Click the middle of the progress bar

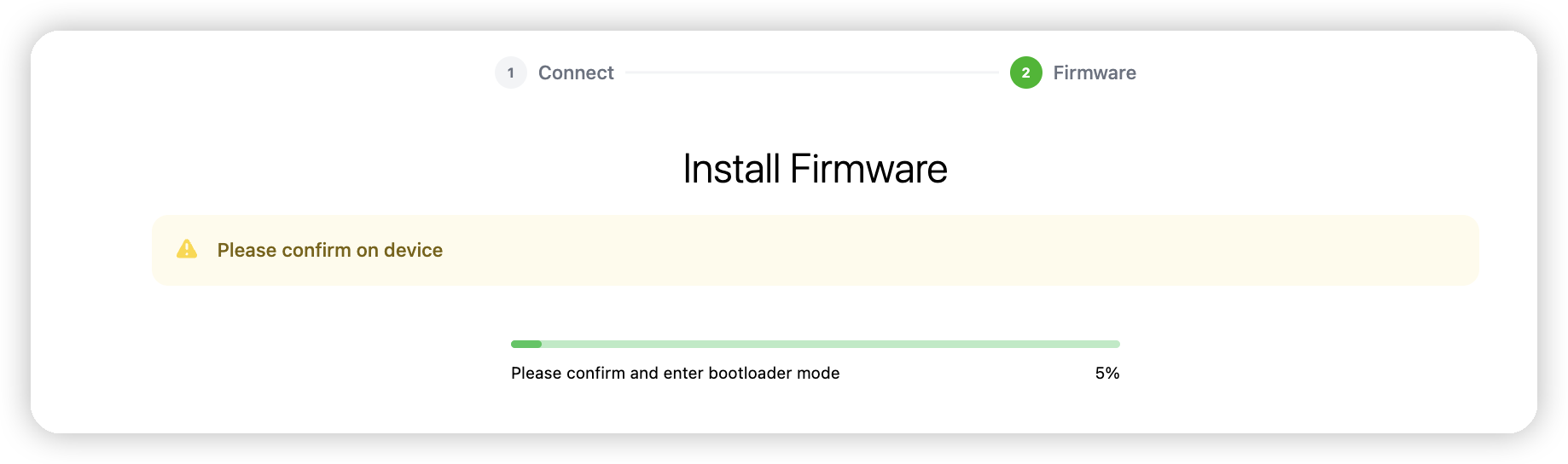tap(816, 344)
